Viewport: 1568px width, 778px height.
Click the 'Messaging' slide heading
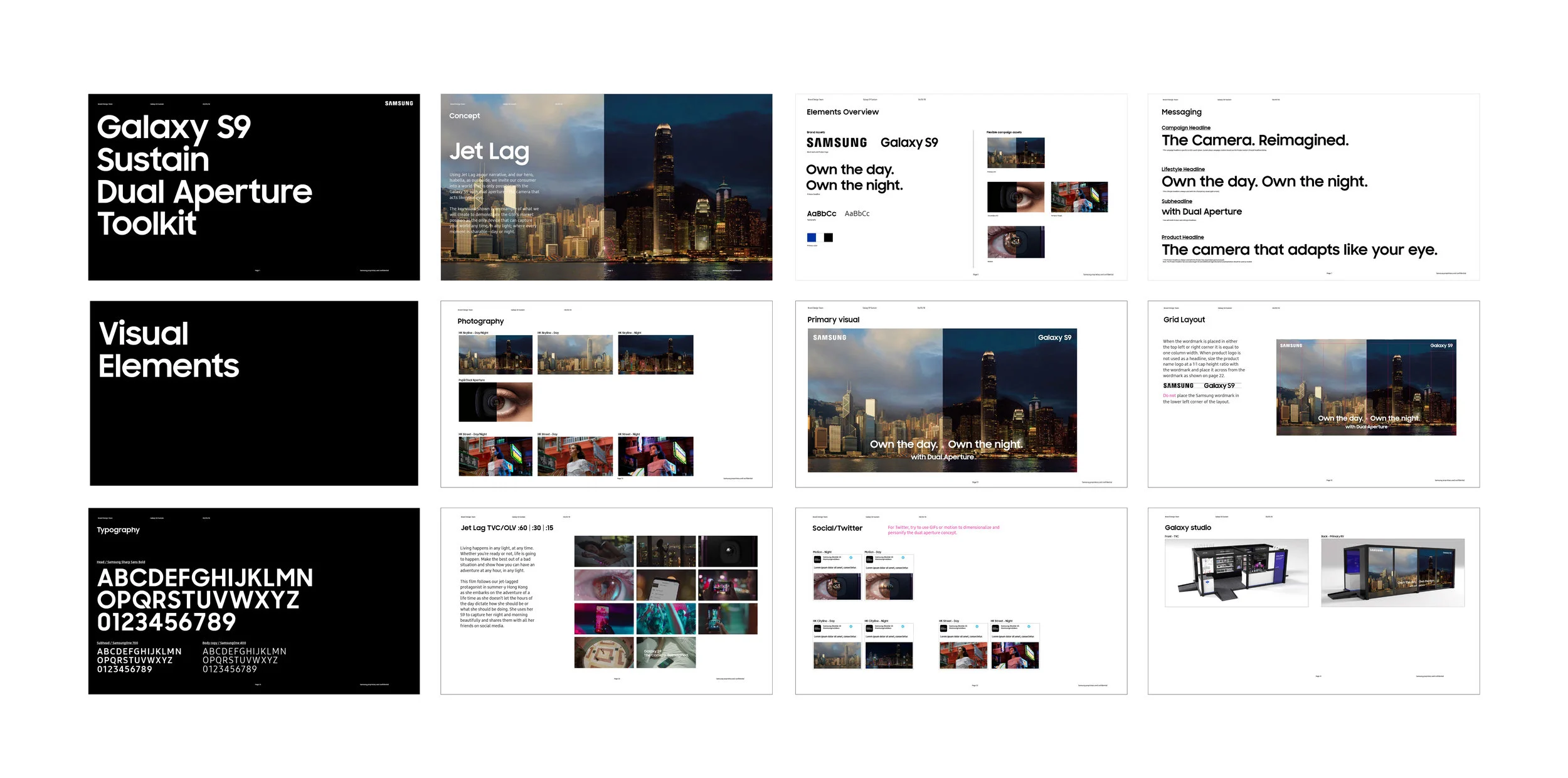pyautogui.click(x=1181, y=112)
